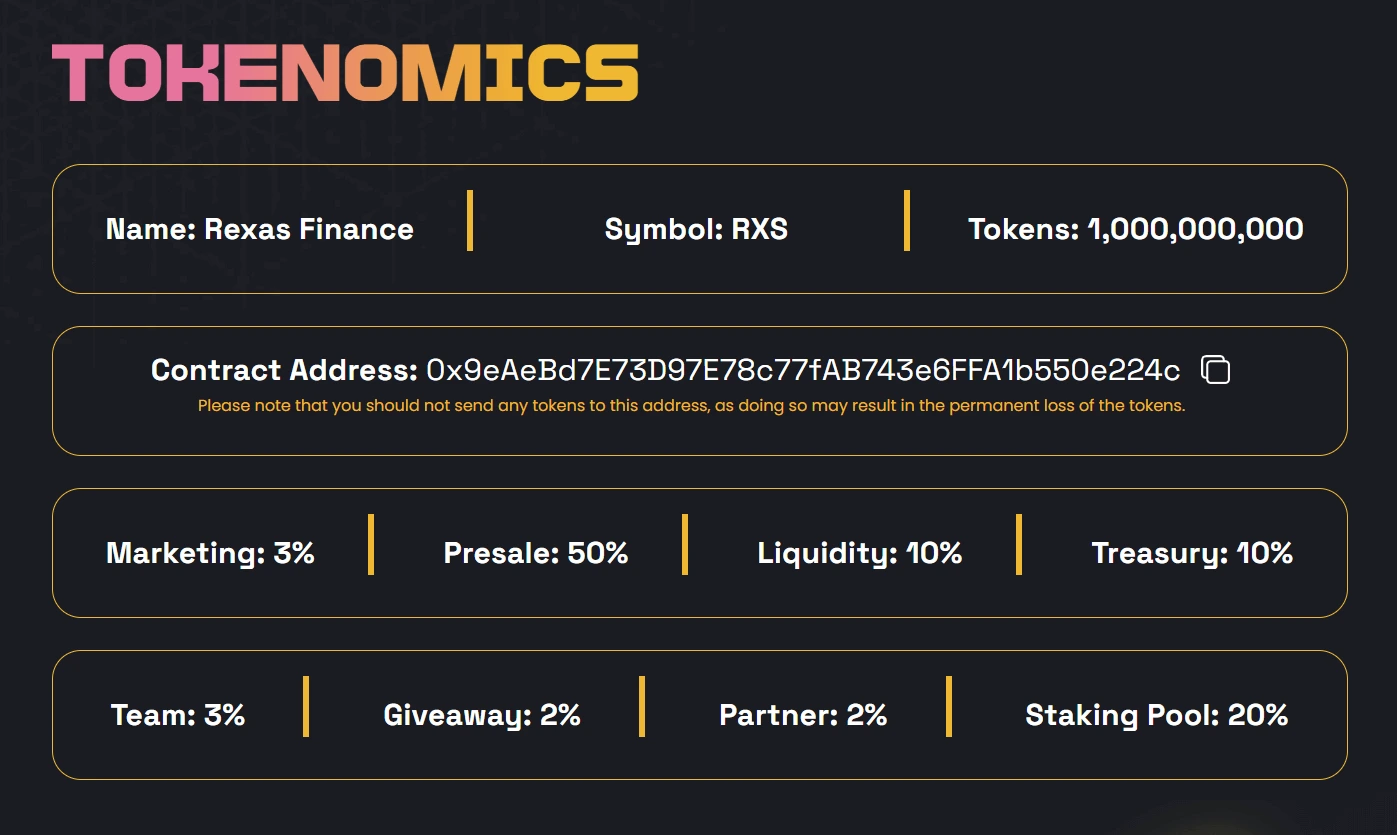Click the TOKENOMICS heading
Image resolution: width=1397 pixels, height=835 pixels.
[345, 71]
